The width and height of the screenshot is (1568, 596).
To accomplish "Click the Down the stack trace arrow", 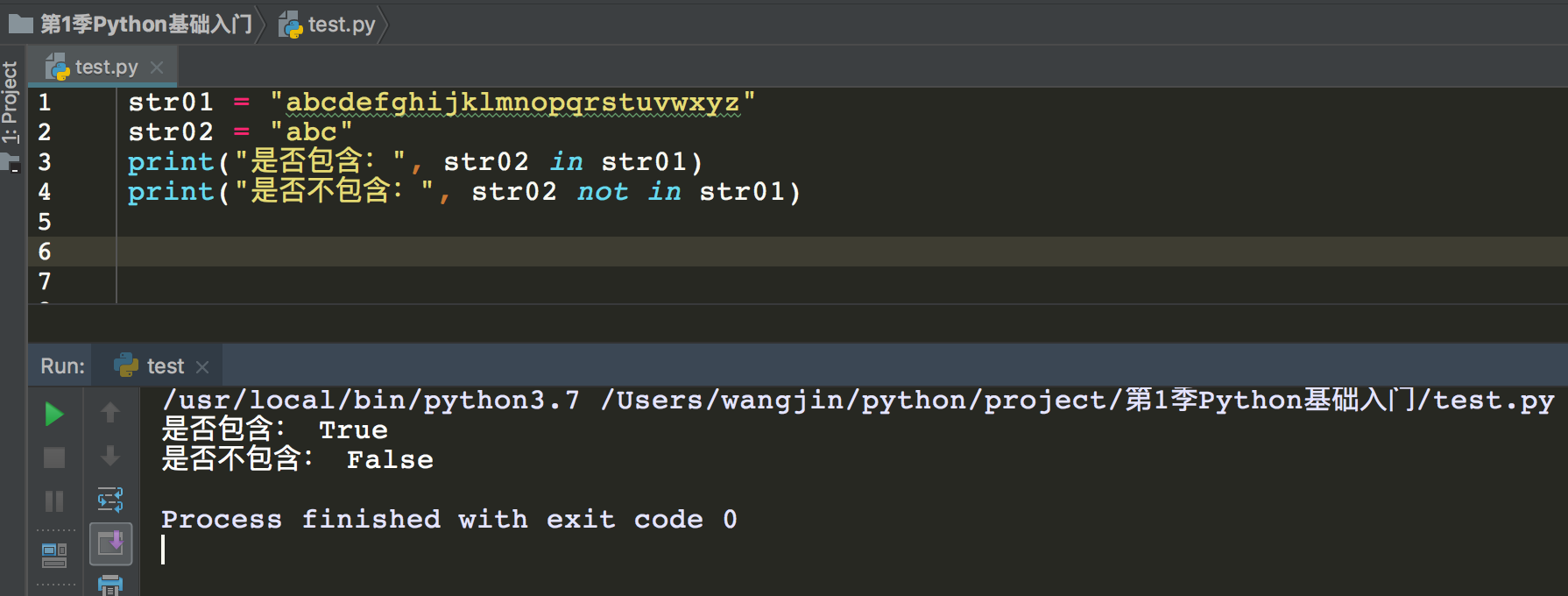I will tap(110, 456).
